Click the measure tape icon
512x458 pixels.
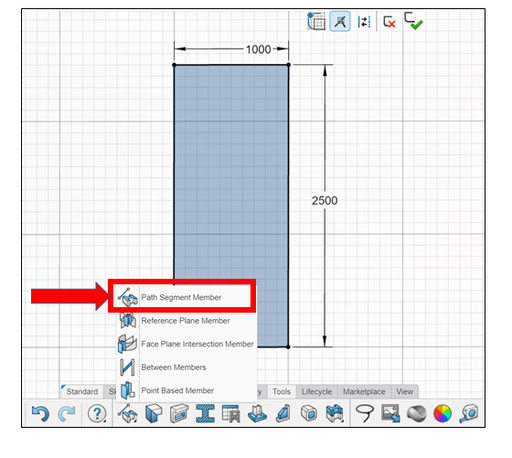(468, 414)
